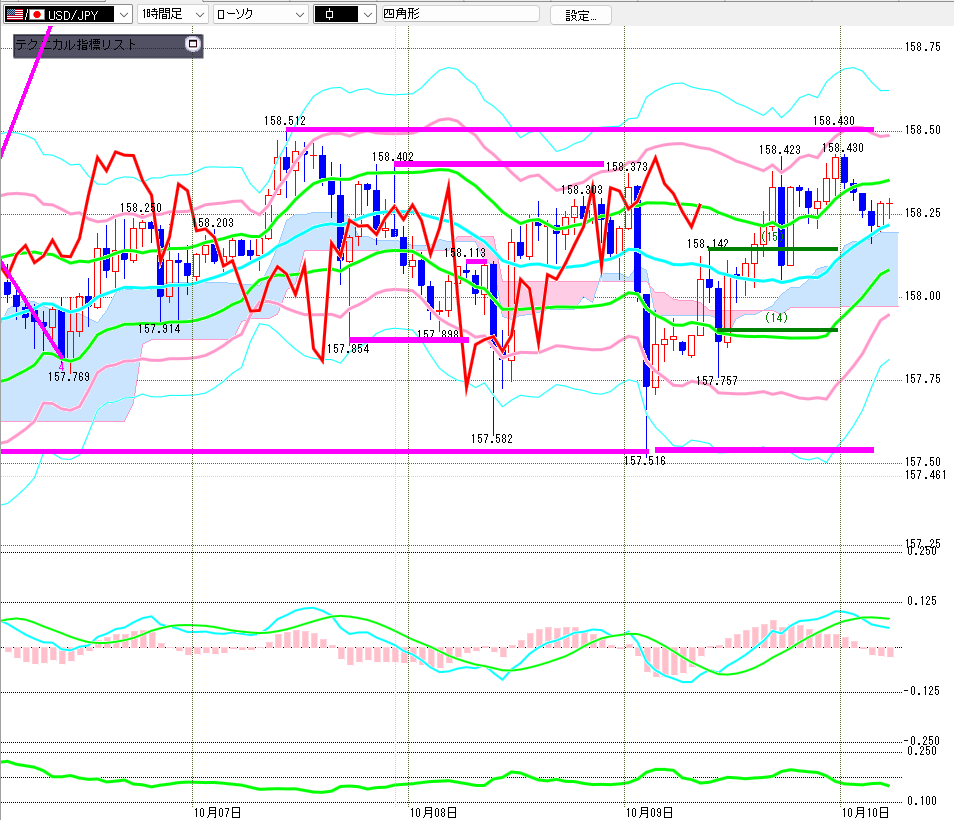The width and height of the screenshot is (954, 820).
Task: Expand the テクニカル指標リスト panel using its square icon
Action: tap(193, 44)
